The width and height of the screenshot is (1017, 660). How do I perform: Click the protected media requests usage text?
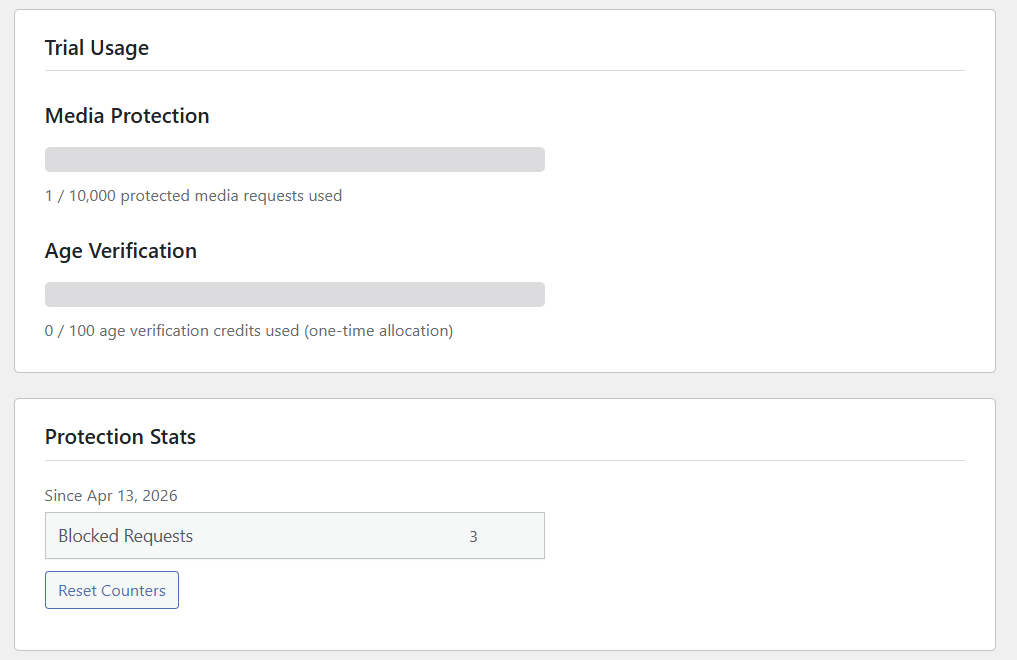pos(193,195)
